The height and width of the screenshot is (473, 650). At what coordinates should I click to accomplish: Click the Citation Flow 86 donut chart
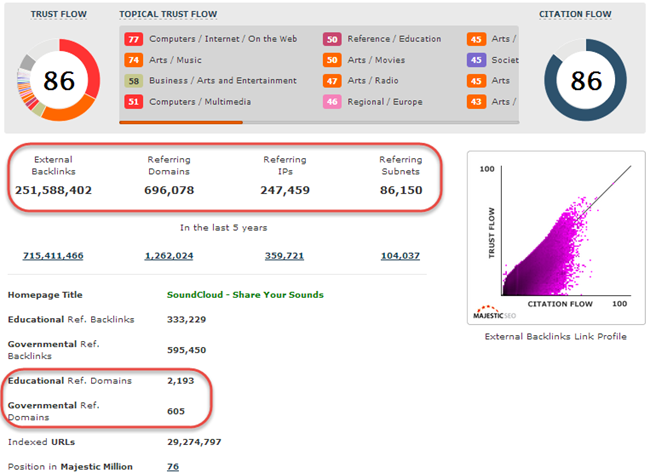click(585, 80)
